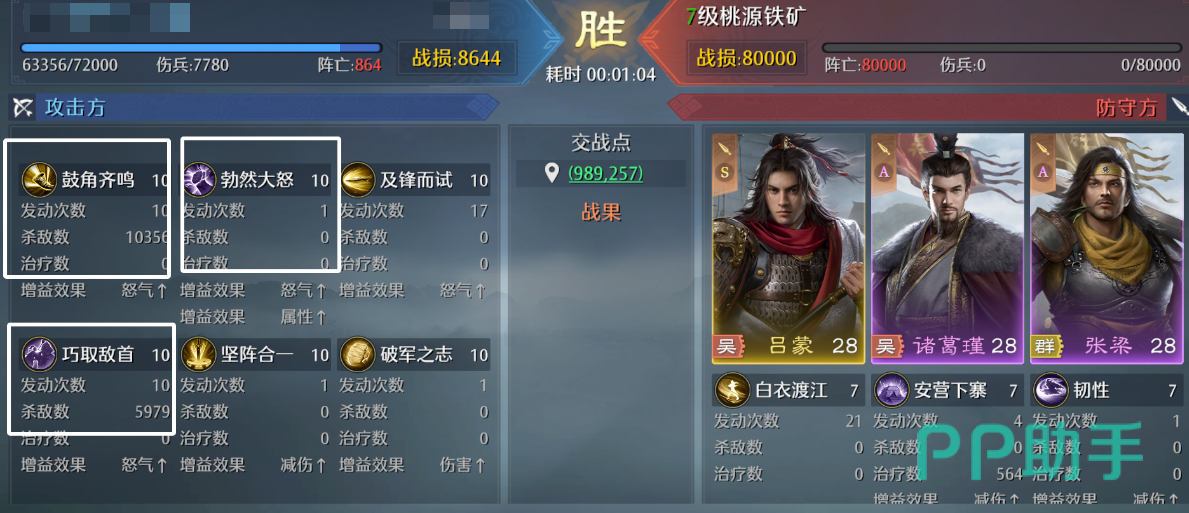Image resolution: width=1189 pixels, height=513 pixels.
Task: Switch to the 防守方 defender tab
Action: coord(1125,108)
